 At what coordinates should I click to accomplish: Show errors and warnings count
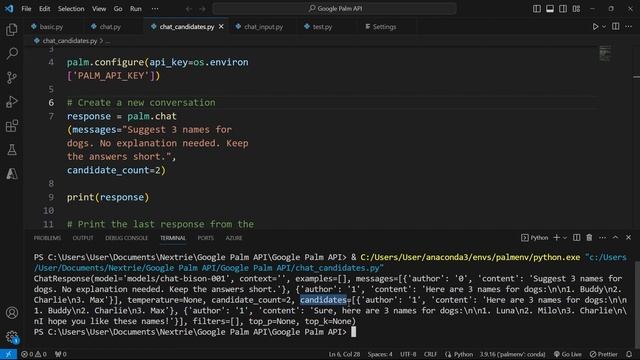(x=33, y=354)
